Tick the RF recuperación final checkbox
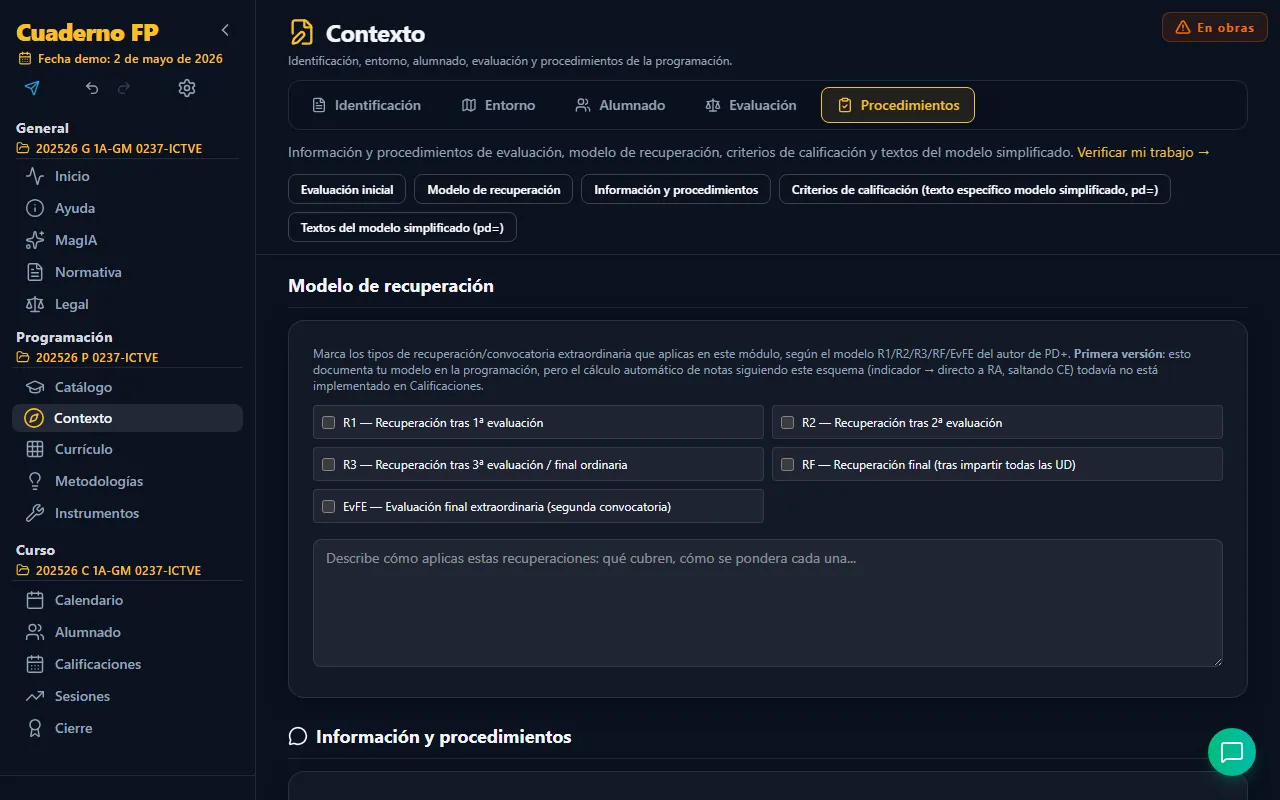The width and height of the screenshot is (1280, 800). click(788, 465)
